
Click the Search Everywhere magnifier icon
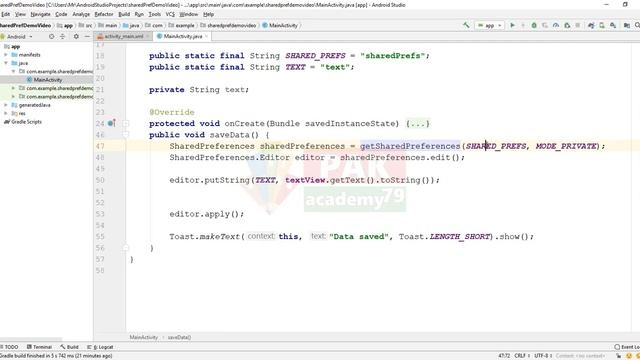pyautogui.click(x=637, y=25)
